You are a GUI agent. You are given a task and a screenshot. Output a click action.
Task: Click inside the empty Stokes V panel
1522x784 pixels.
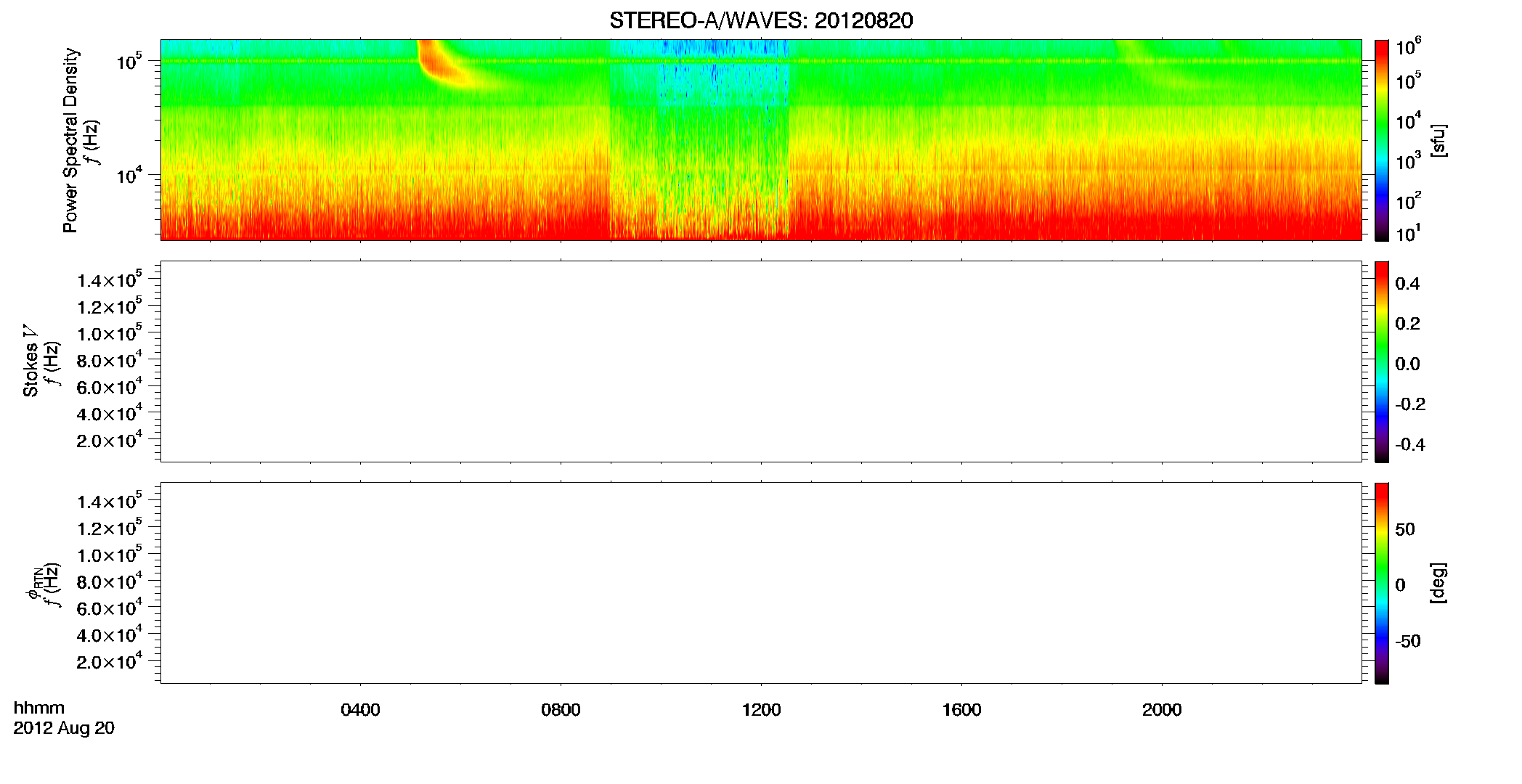(x=761, y=362)
